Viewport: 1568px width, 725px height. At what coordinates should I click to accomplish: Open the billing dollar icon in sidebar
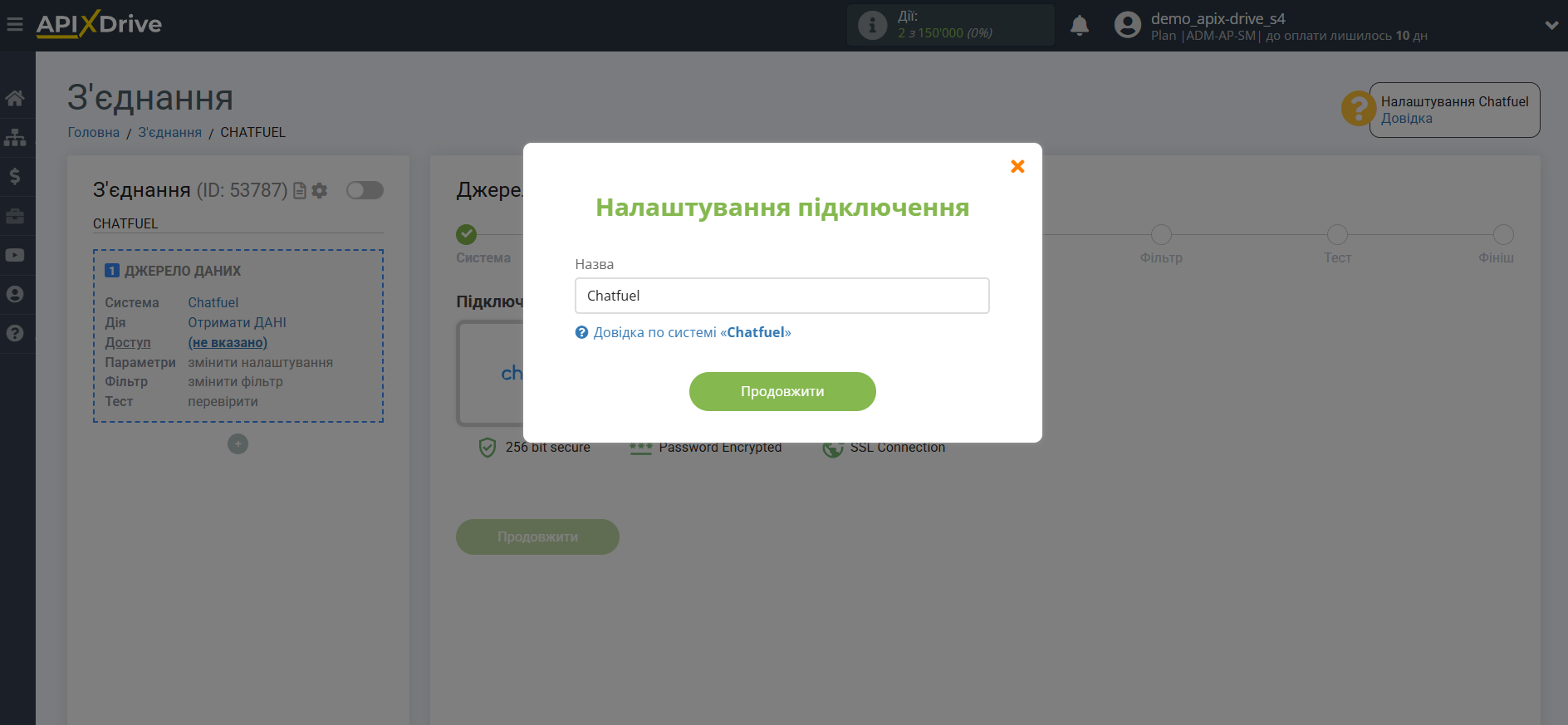[x=15, y=176]
